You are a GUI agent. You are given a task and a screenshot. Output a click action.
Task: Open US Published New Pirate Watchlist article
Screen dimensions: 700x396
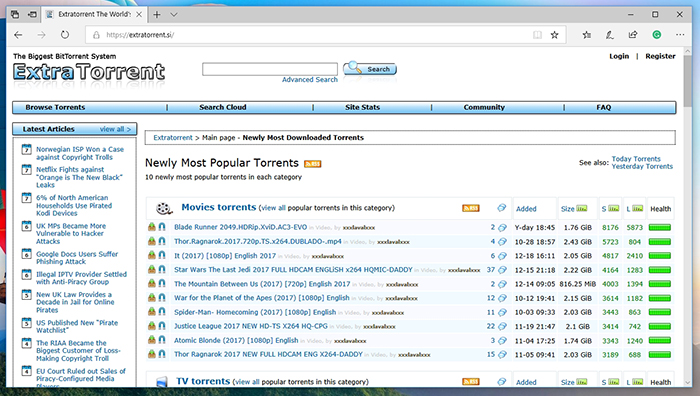77,326
